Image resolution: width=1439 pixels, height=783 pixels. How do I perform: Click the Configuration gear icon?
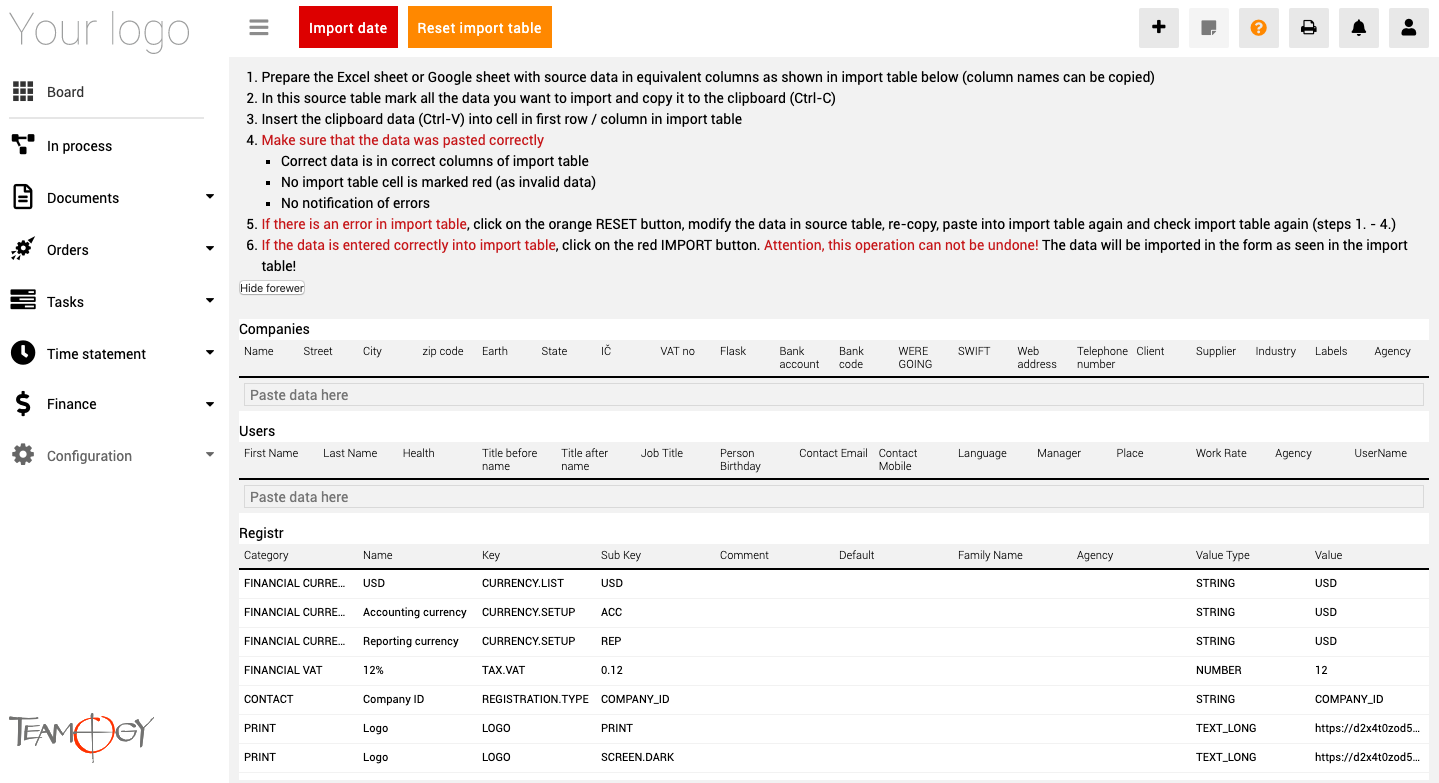pos(23,455)
